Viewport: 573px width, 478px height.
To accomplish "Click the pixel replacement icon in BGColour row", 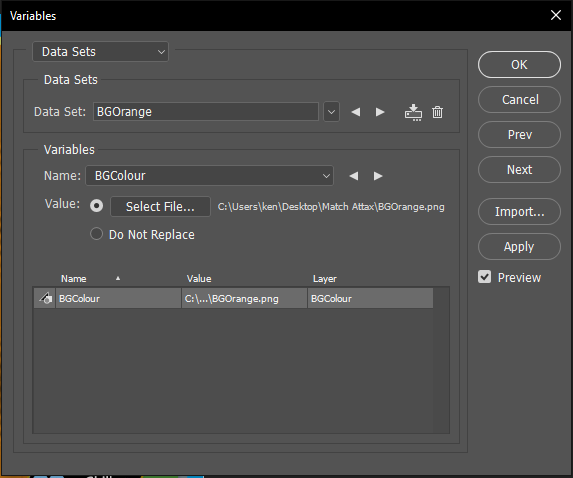I will coord(45,298).
